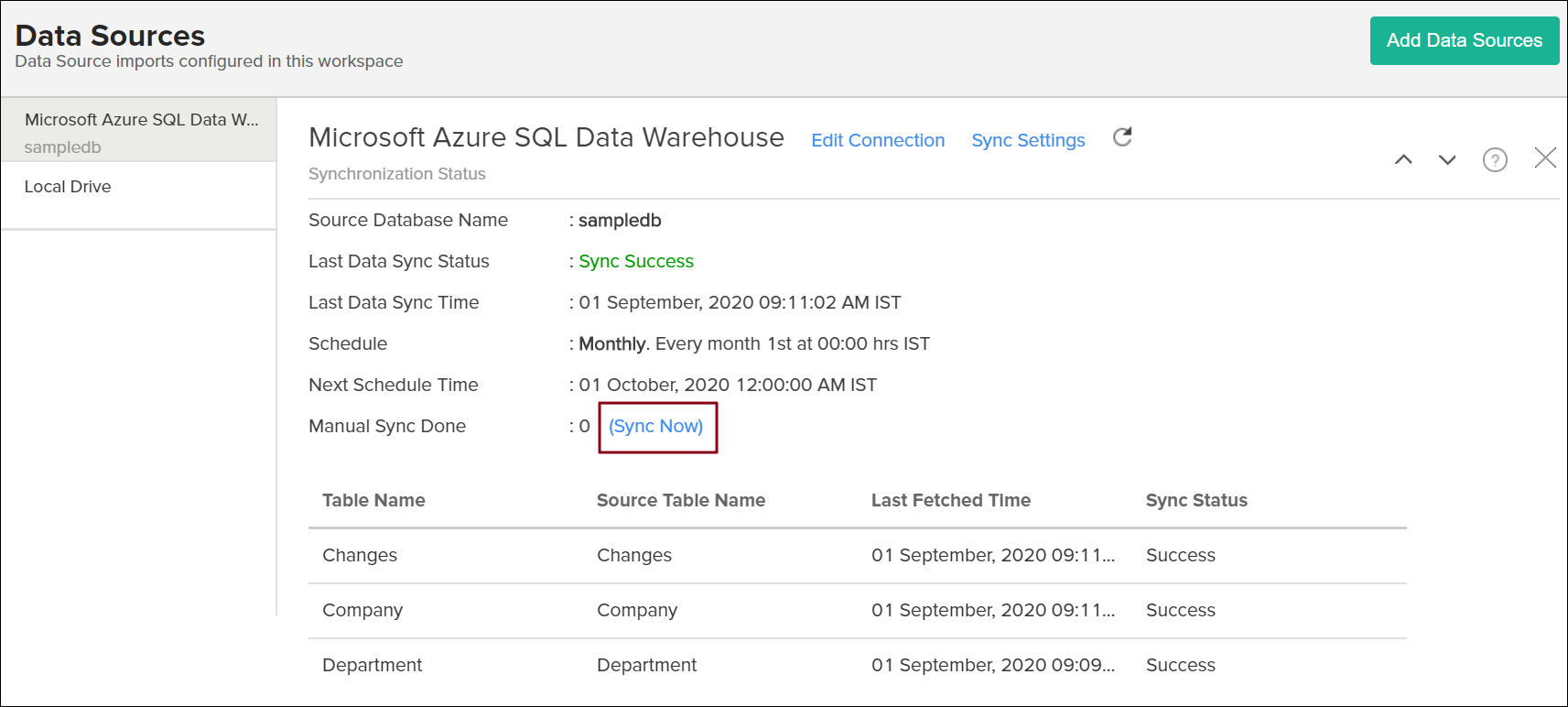Click the refresh icon beside Sync Settings
Image resolution: width=1568 pixels, height=707 pixels.
[x=1122, y=137]
